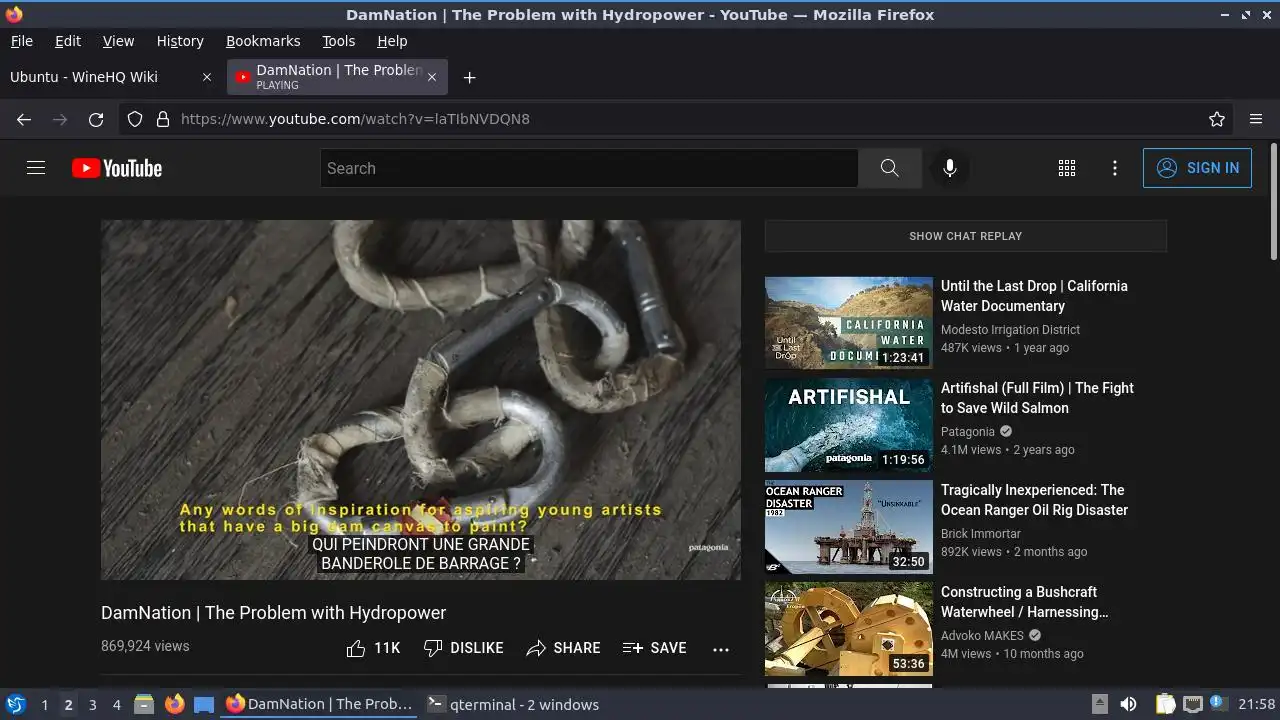The height and width of the screenshot is (720, 1280).
Task: Open more actions ellipsis under video
Action: click(x=721, y=649)
